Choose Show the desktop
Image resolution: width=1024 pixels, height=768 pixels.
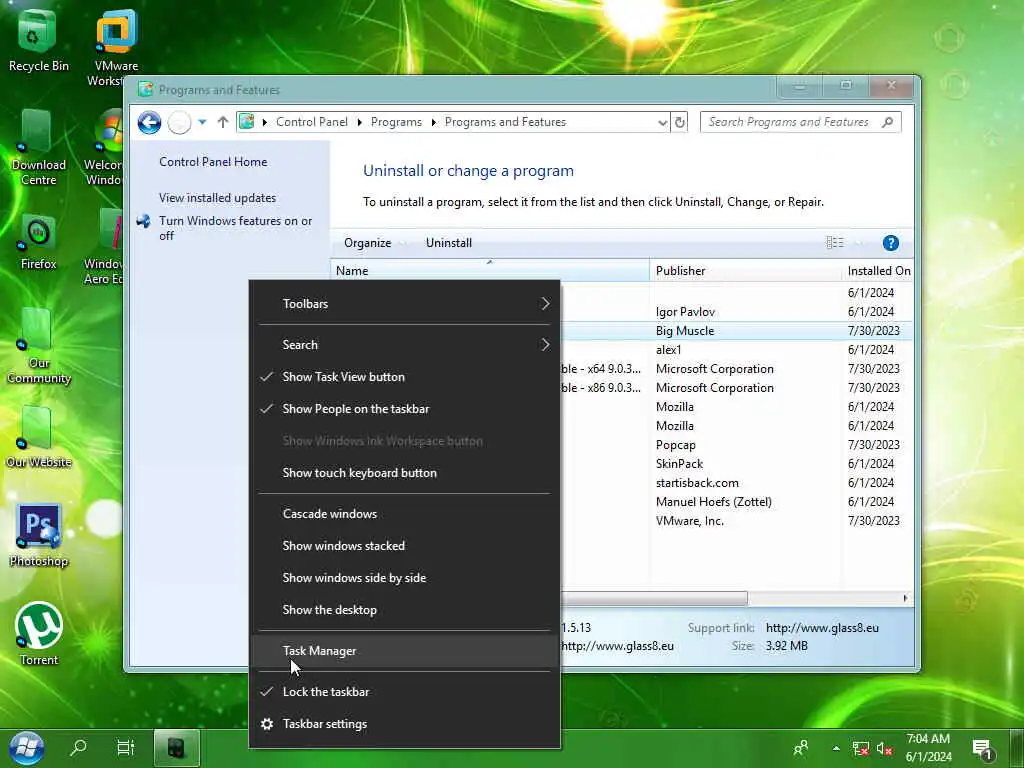[405, 610]
